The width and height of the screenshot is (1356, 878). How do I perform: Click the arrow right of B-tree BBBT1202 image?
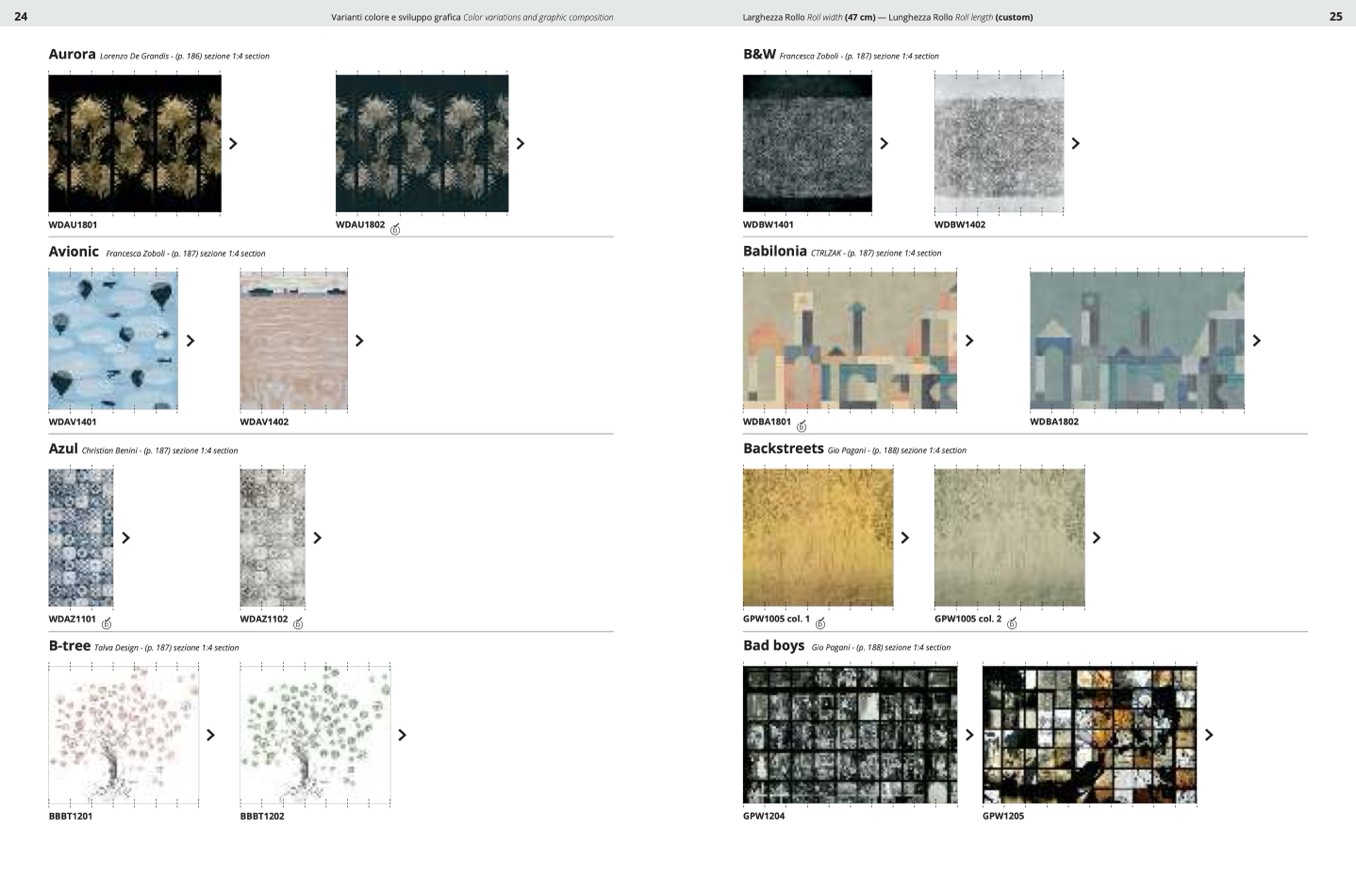coord(402,735)
